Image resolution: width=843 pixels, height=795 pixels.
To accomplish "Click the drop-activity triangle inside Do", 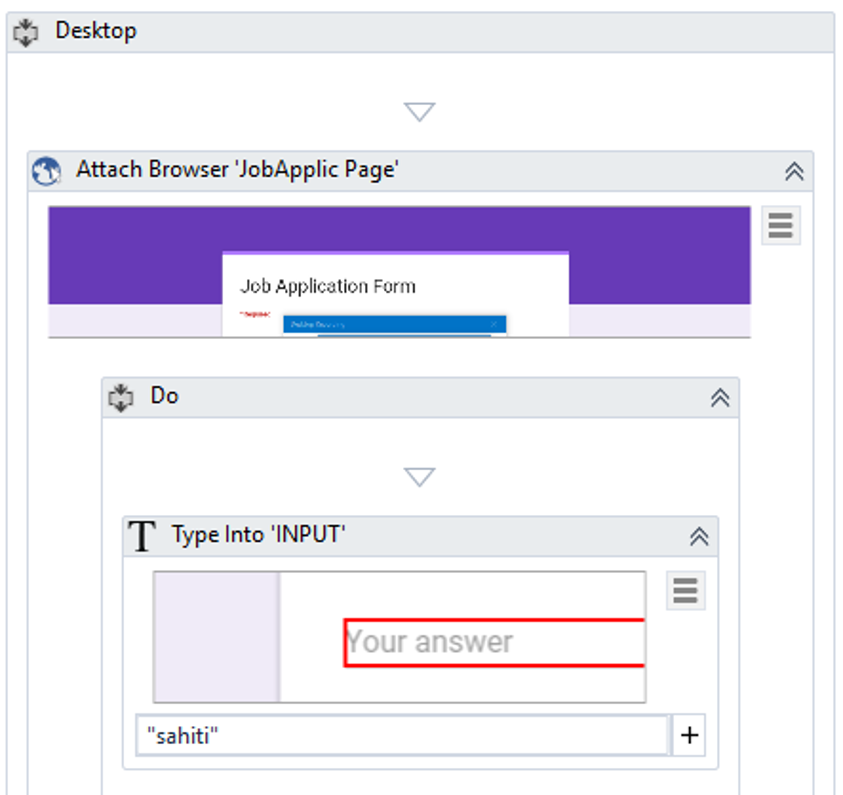I will [x=419, y=475].
